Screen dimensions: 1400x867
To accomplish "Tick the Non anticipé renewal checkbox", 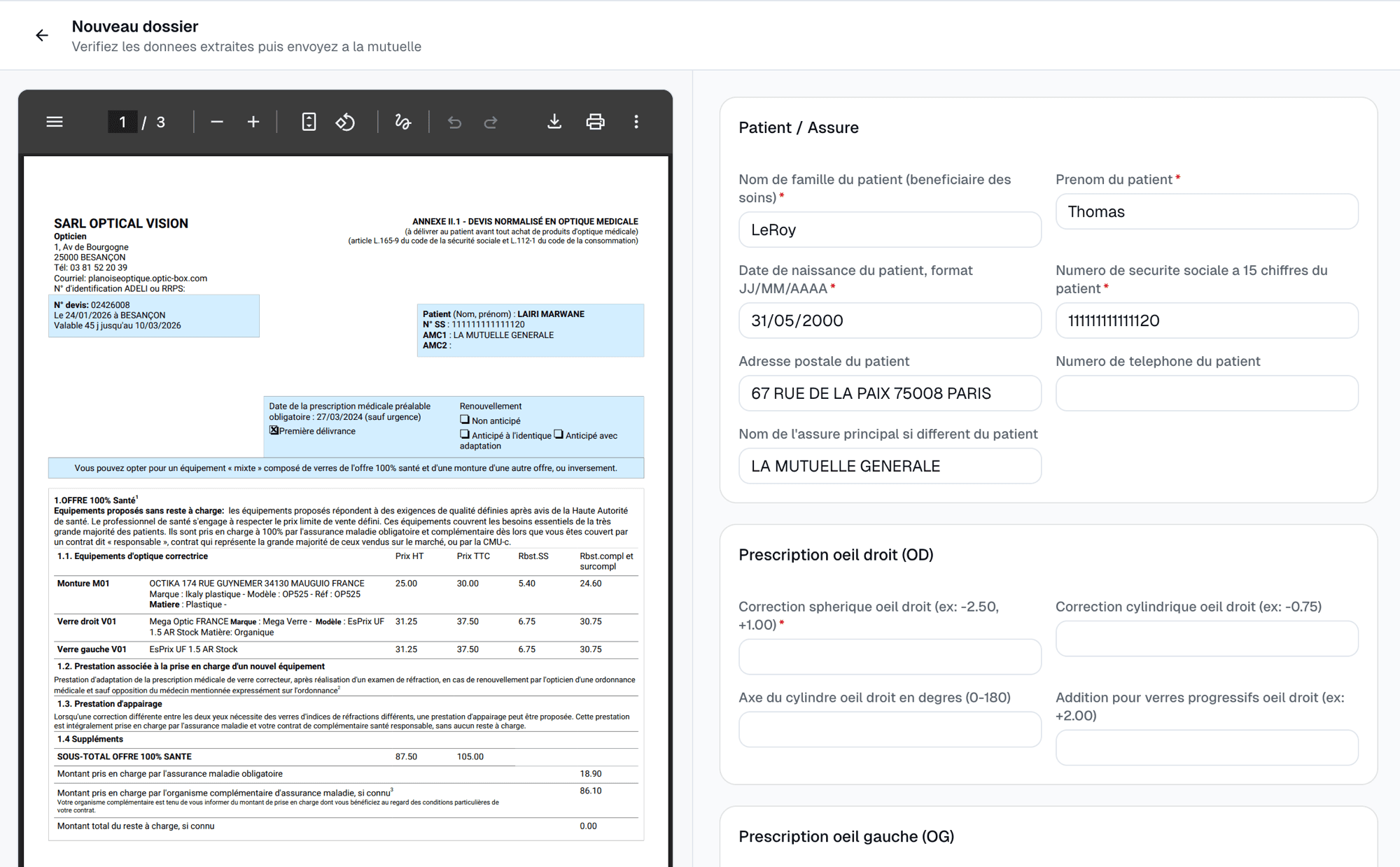I will click(464, 419).
